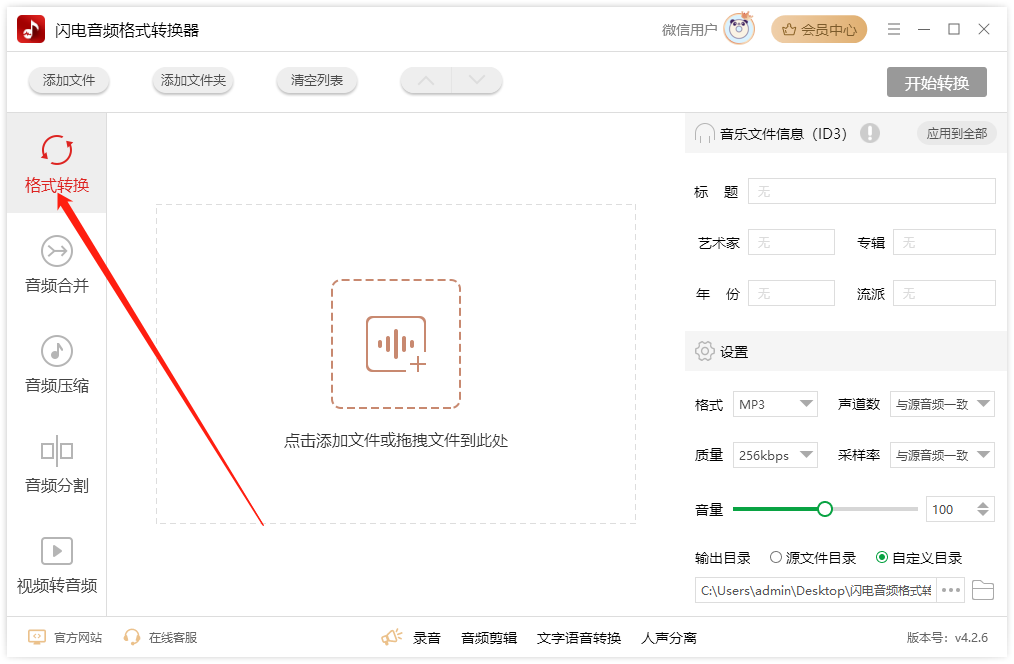
Task: Select the 源文件目录 output radio button
Action: pyautogui.click(x=776, y=558)
